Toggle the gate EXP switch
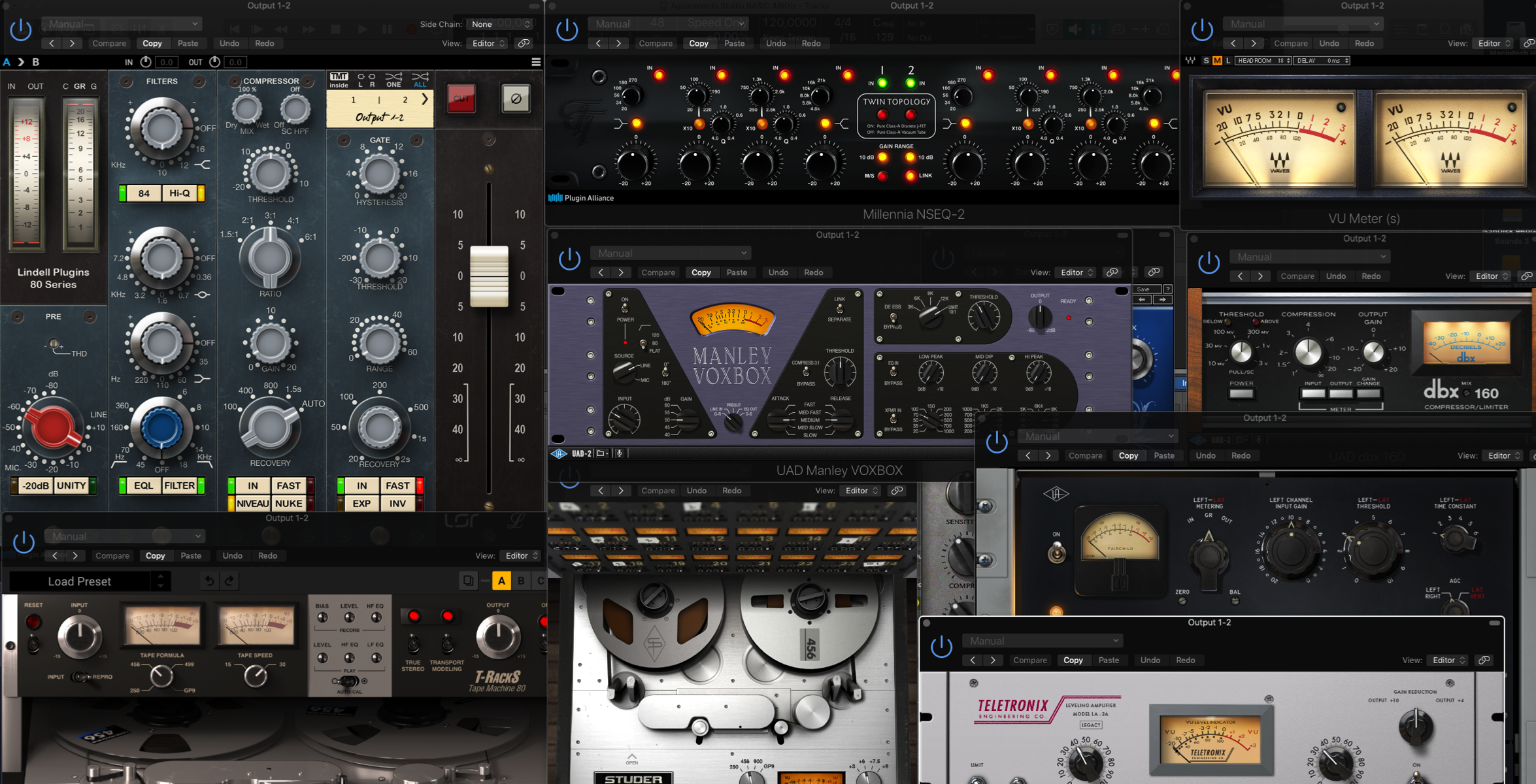 (x=361, y=504)
